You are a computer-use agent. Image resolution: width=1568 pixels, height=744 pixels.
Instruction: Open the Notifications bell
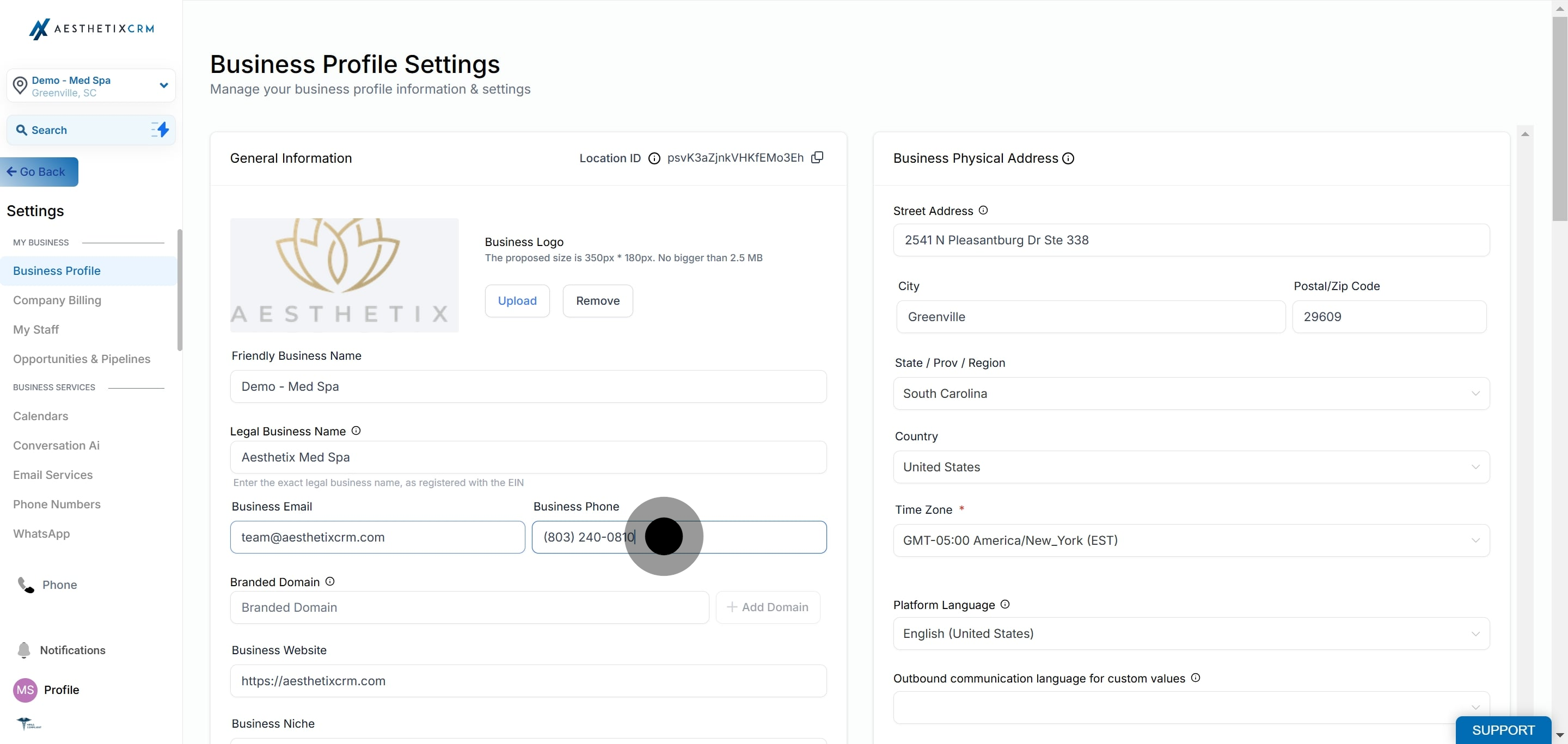[x=24, y=650]
